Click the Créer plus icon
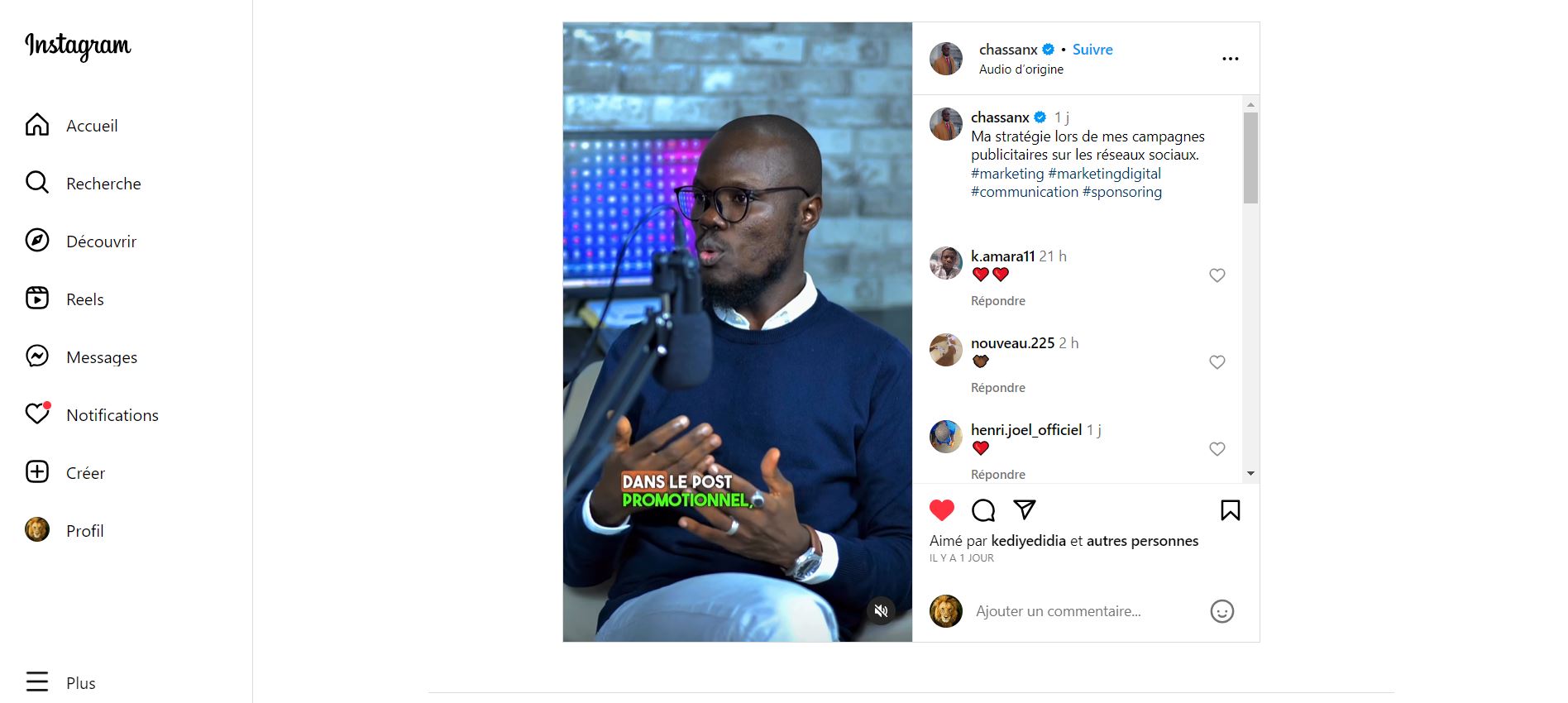The height and width of the screenshot is (703, 1568). [x=37, y=471]
